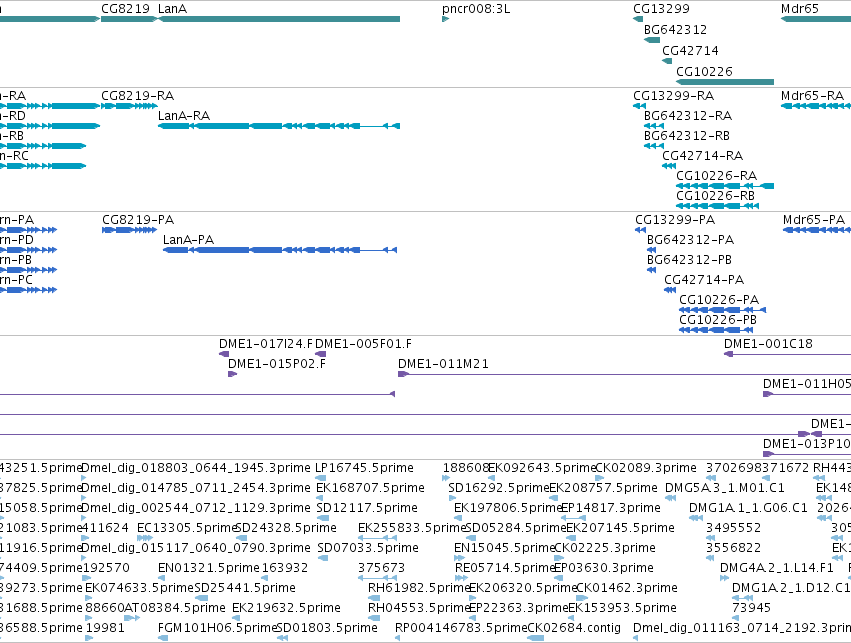Screen dimensions: 851x643
Task: Select the 3556822 EST label
Action: (x=733, y=548)
